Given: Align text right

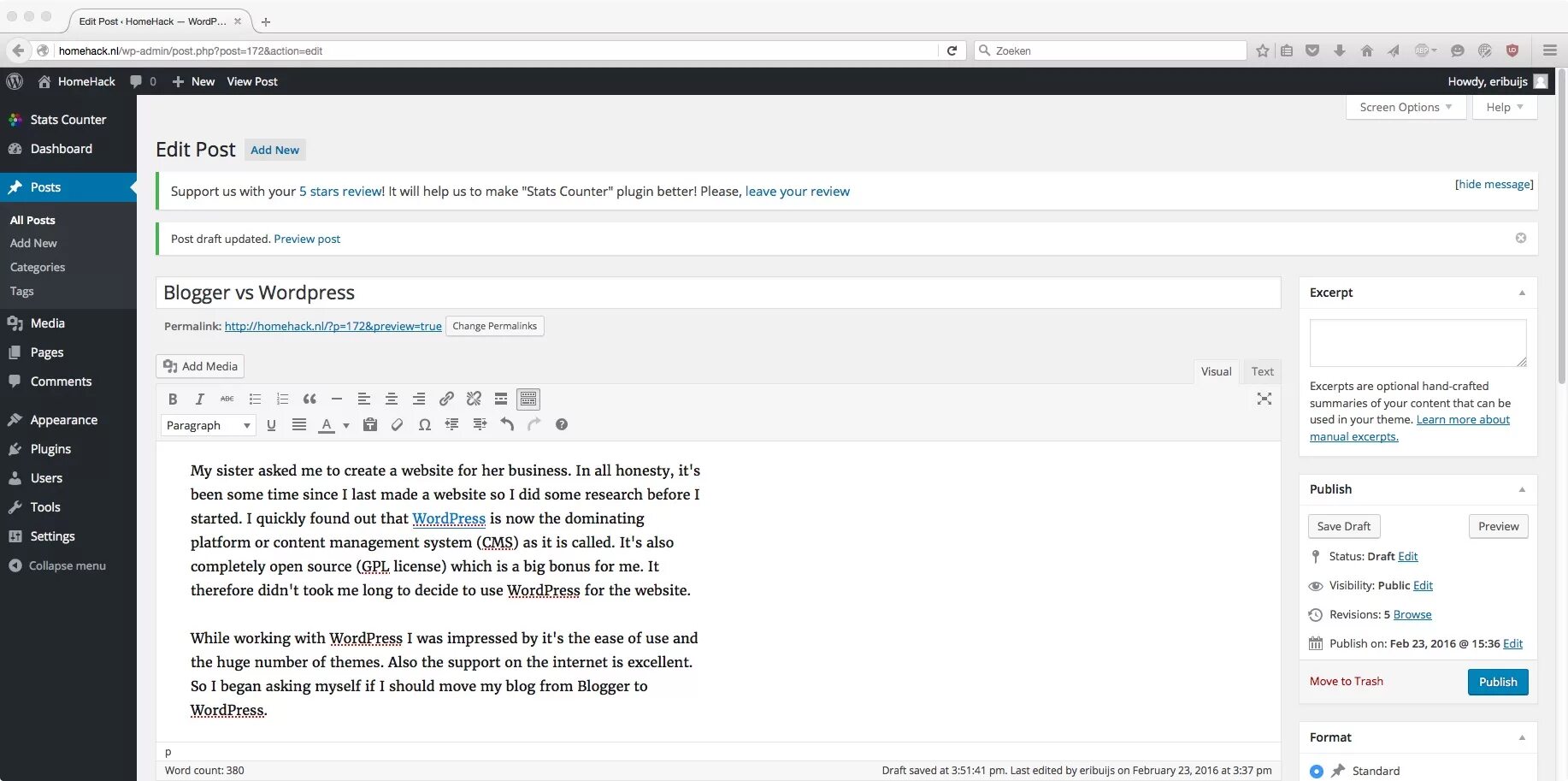Looking at the screenshot, I should (419, 399).
